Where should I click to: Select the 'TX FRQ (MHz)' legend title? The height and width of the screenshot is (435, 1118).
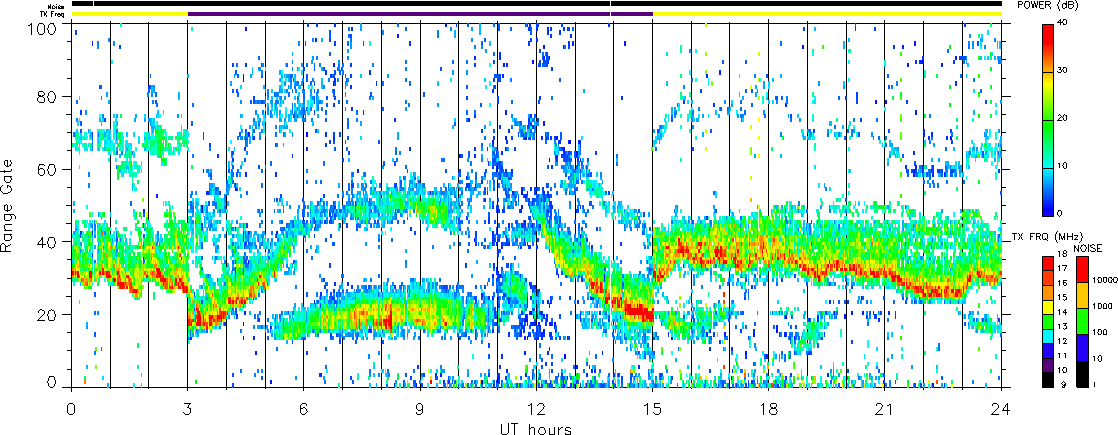[x=1047, y=237]
